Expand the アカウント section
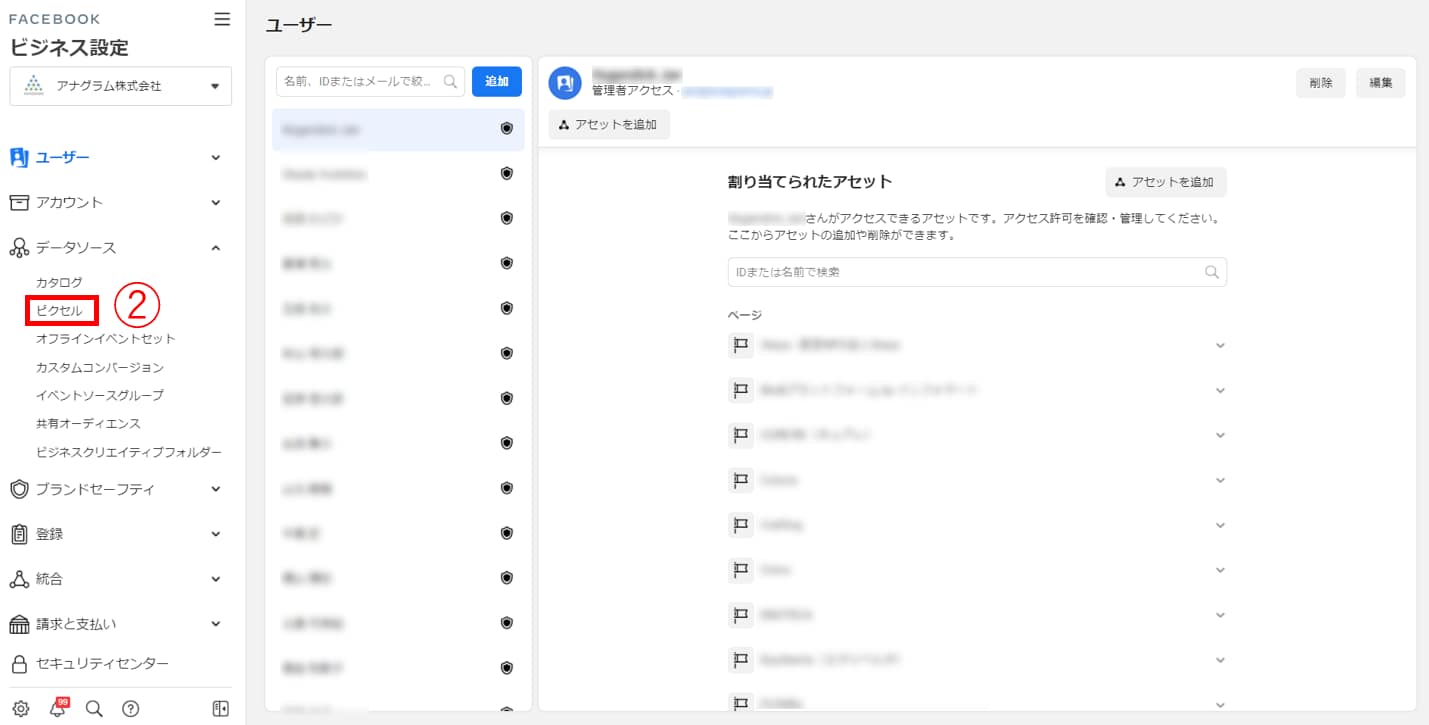The width and height of the screenshot is (1429, 725). point(216,203)
